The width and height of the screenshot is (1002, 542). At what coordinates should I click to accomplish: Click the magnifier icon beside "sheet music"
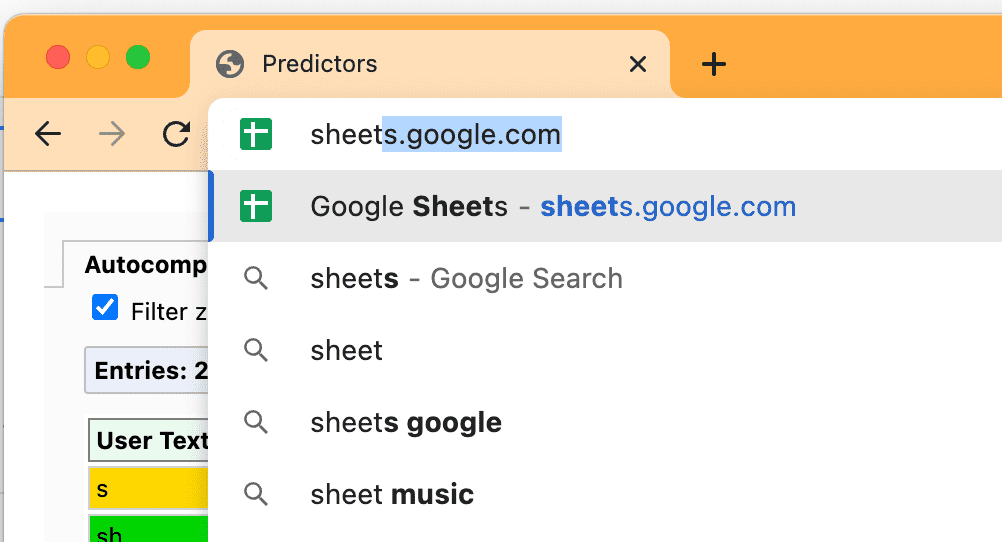click(256, 494)
